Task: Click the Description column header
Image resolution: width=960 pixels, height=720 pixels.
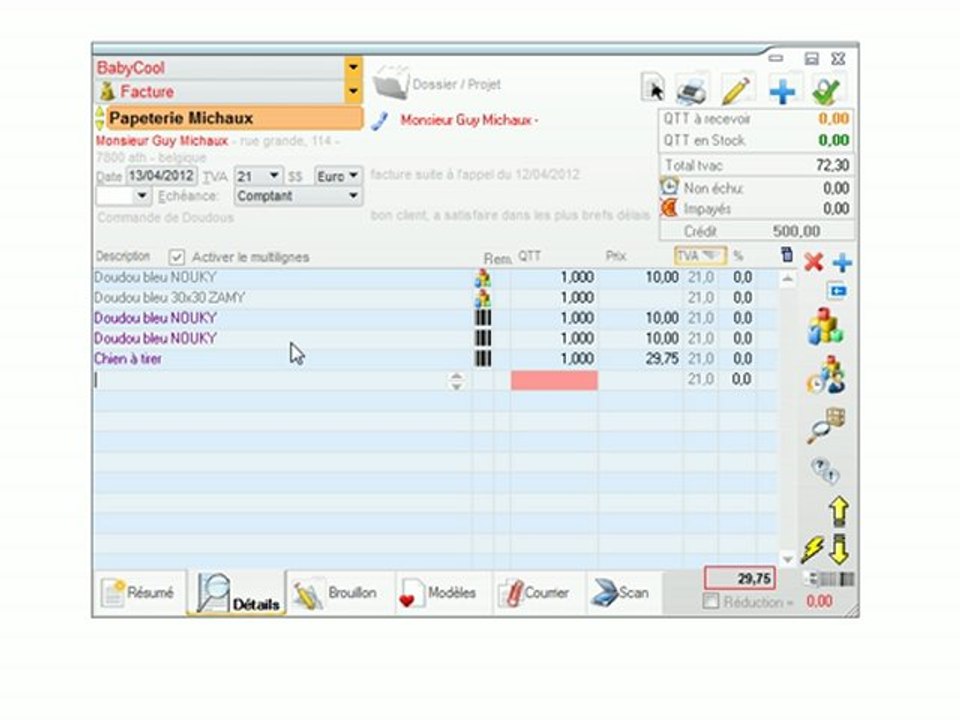Action: [x=123, y=256]
